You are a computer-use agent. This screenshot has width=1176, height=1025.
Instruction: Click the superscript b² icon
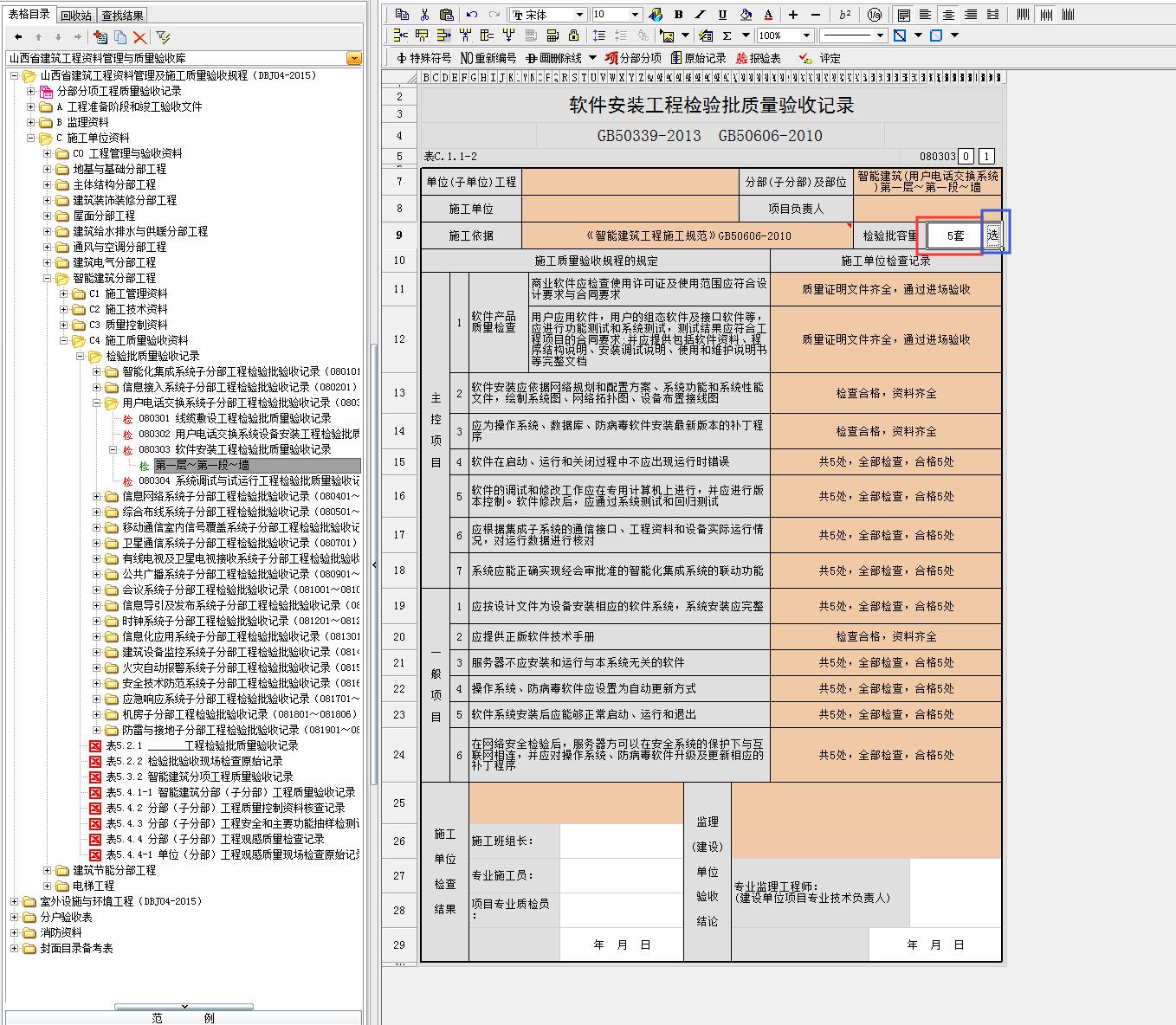click(845, 14)
